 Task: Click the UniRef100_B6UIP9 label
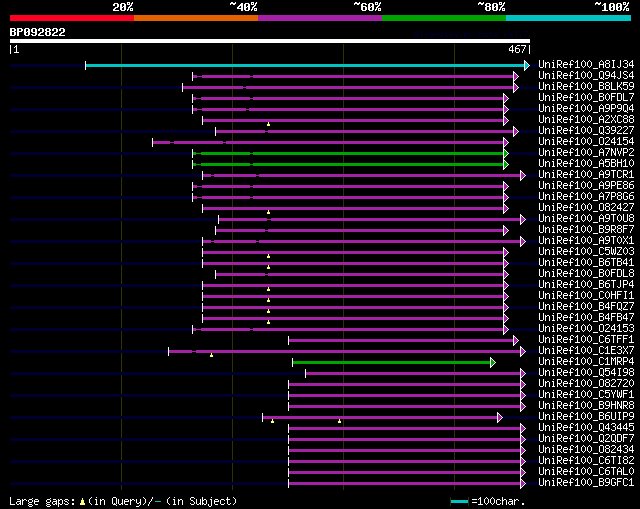click(x=586, y=417)
